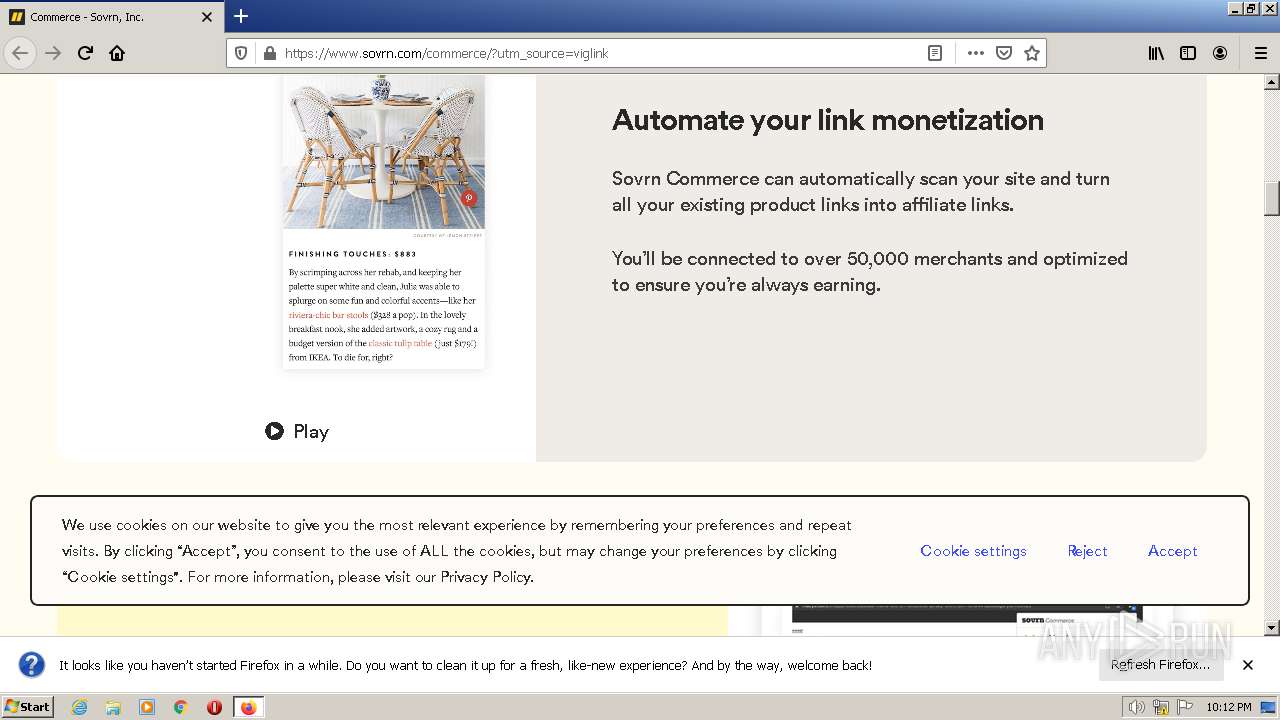Click the dining chairs article image

pos(384,151)
